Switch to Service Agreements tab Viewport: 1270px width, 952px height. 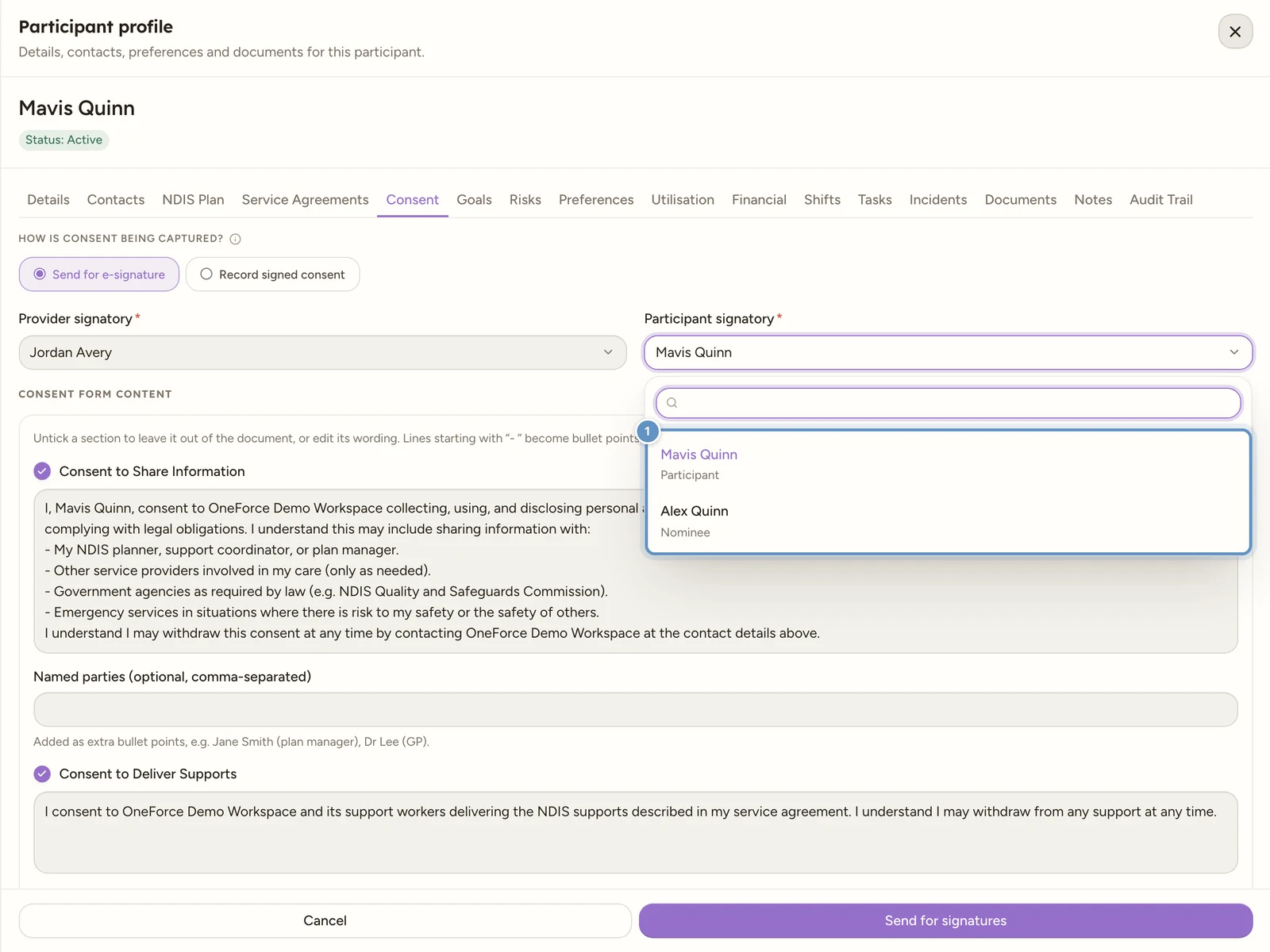pos(305,200)
